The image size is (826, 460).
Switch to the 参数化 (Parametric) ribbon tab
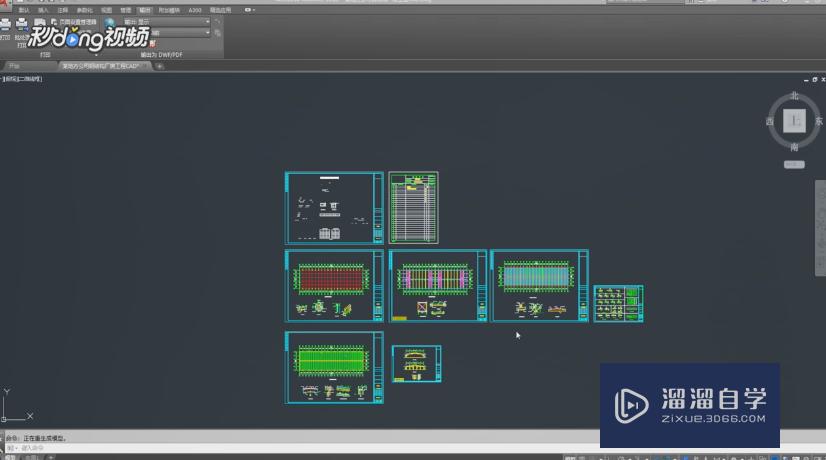coord(84,10)
